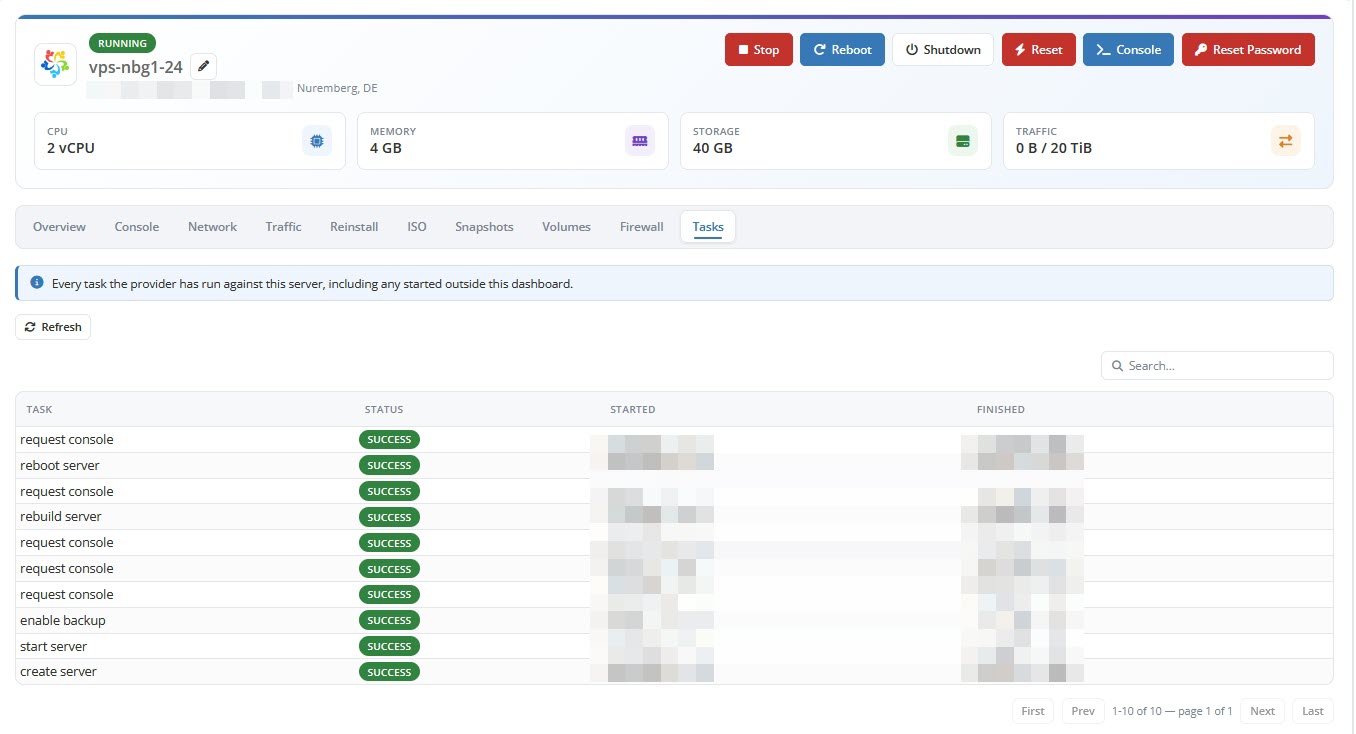Sort by the FINISHED column header

click(1001, 410)
